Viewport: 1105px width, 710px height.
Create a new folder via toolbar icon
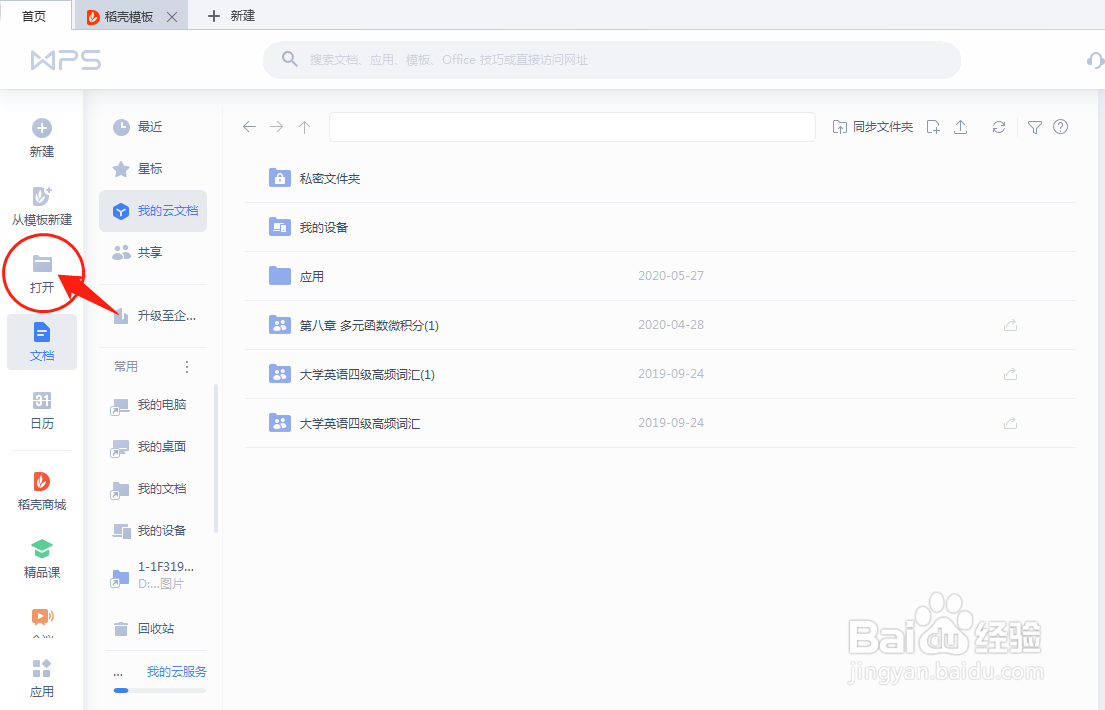[931, 127]
